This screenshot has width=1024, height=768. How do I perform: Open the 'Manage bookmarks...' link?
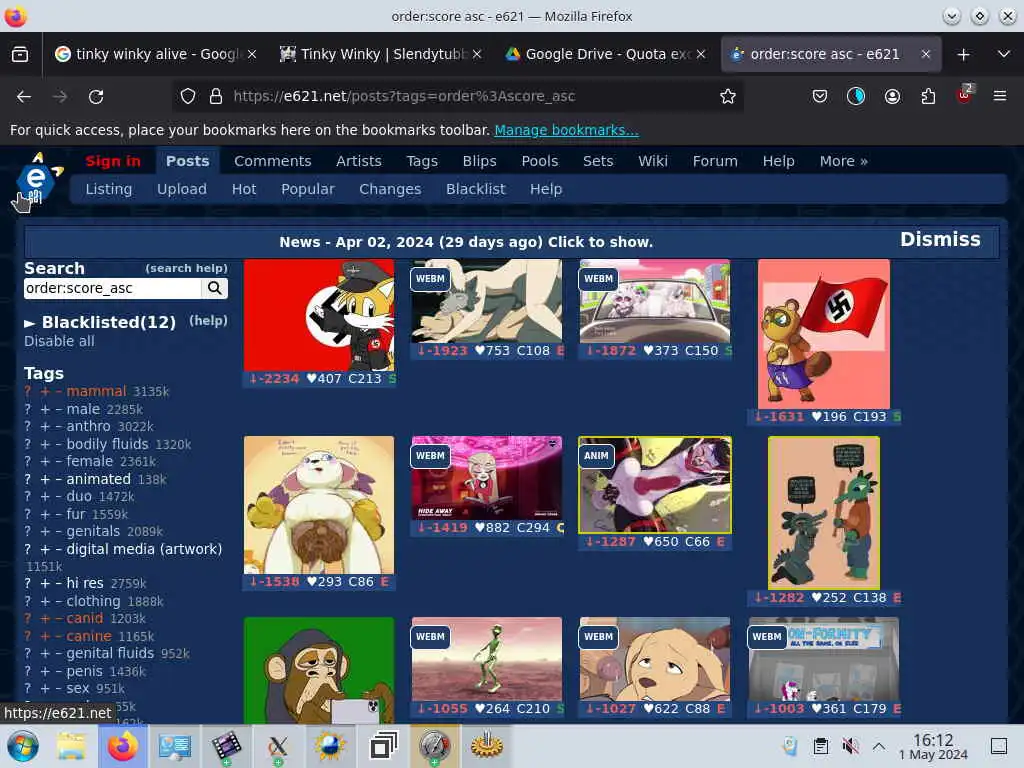(566, 130)
